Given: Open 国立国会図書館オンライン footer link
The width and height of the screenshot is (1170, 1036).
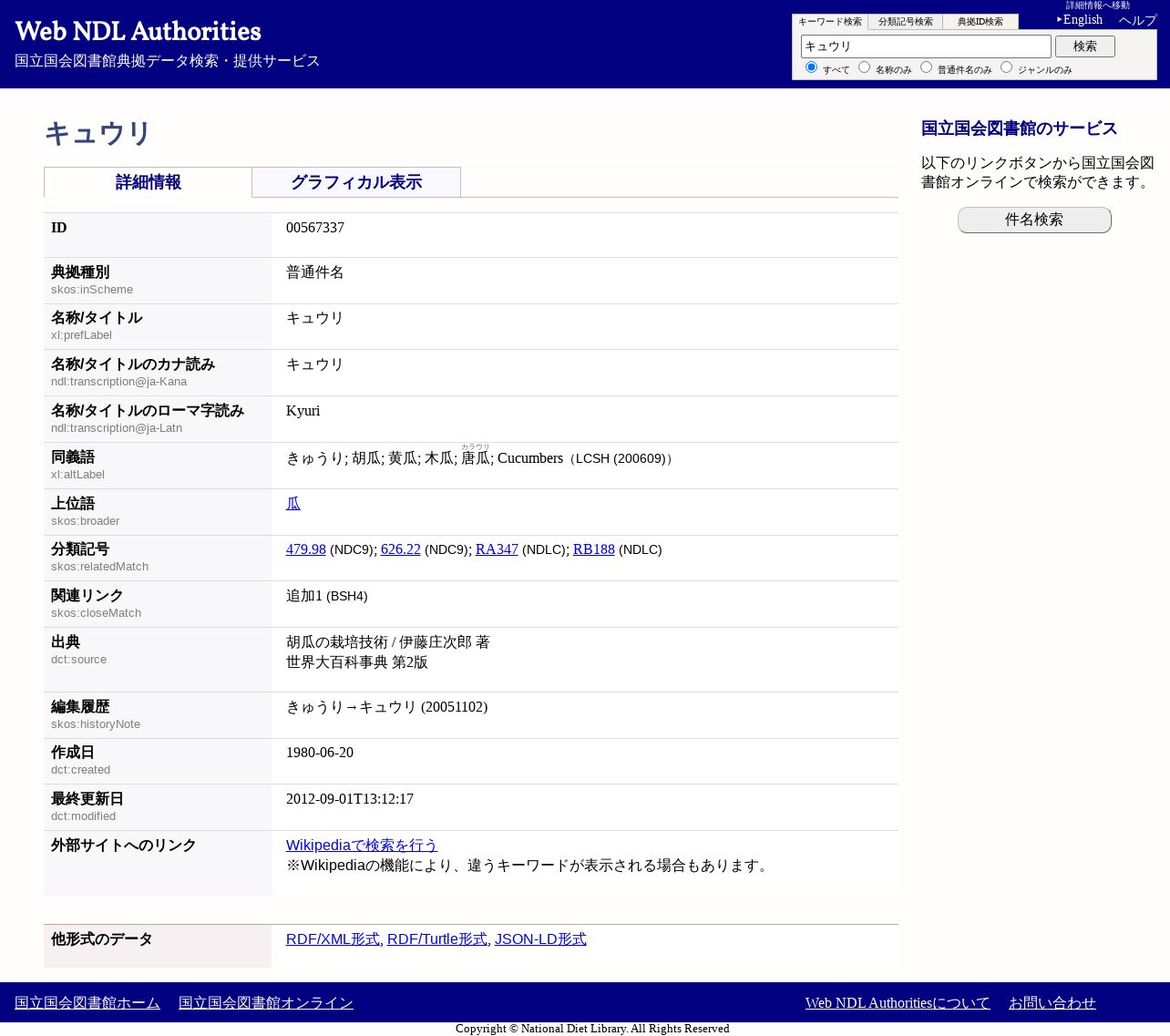Looking at the screenshot, I should click(266, 1003).
